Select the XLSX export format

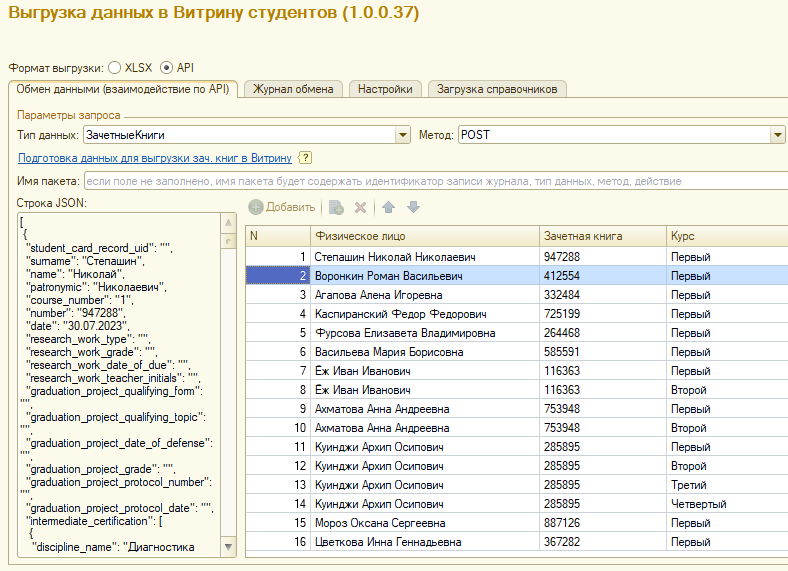(x=115, y=68)
